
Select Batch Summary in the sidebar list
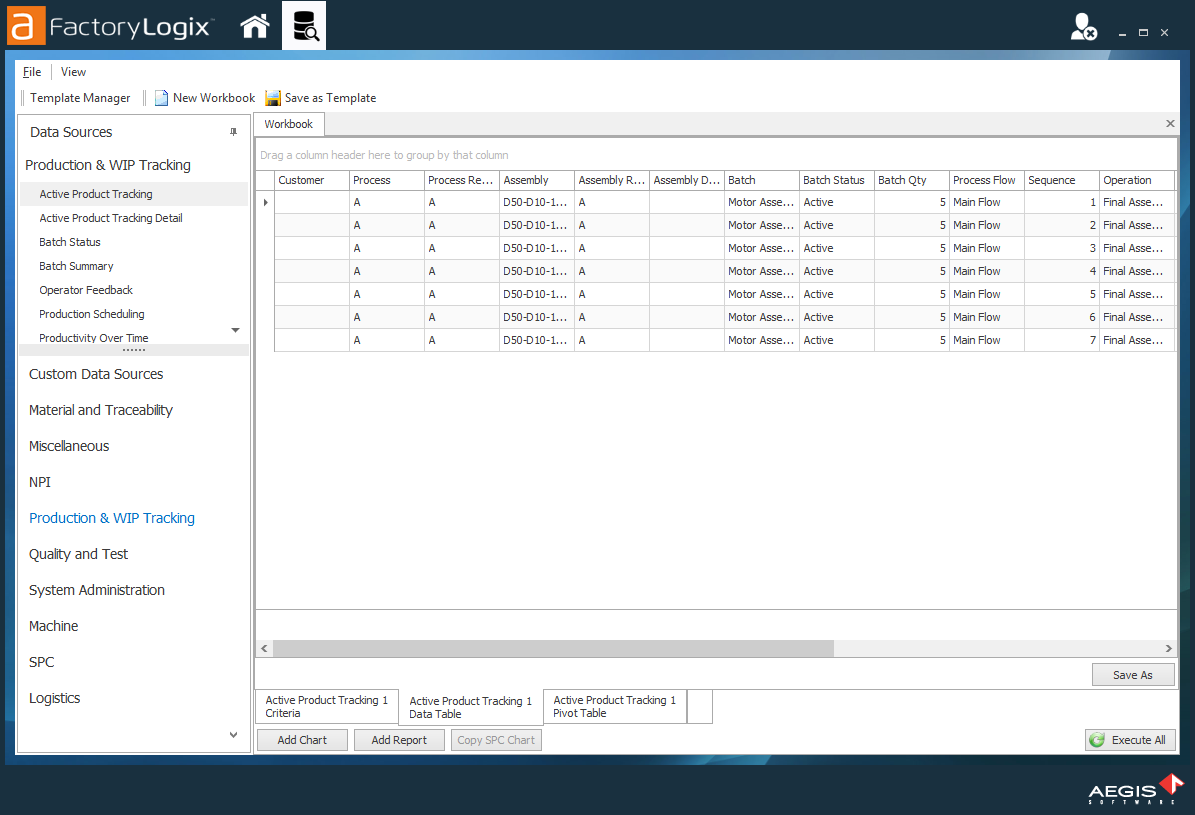click(x=77, y=265)
